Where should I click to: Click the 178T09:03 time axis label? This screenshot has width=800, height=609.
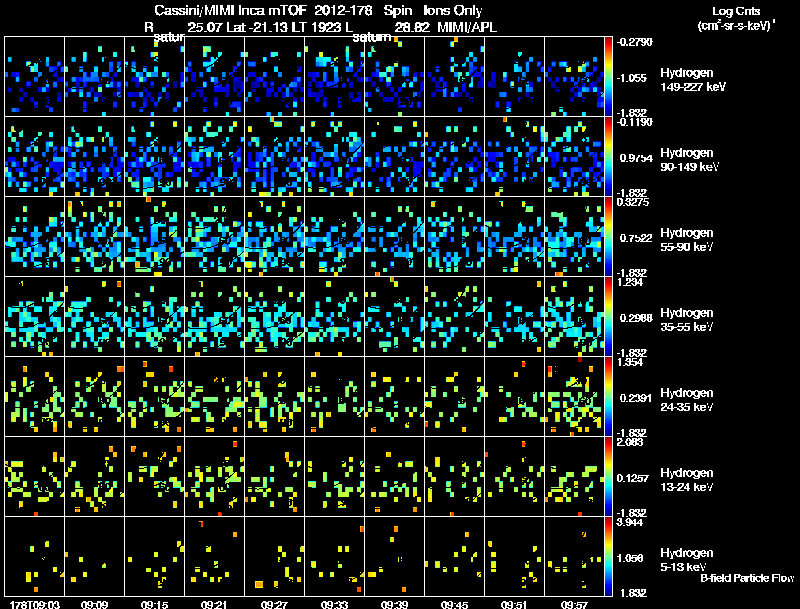[35, 604]
